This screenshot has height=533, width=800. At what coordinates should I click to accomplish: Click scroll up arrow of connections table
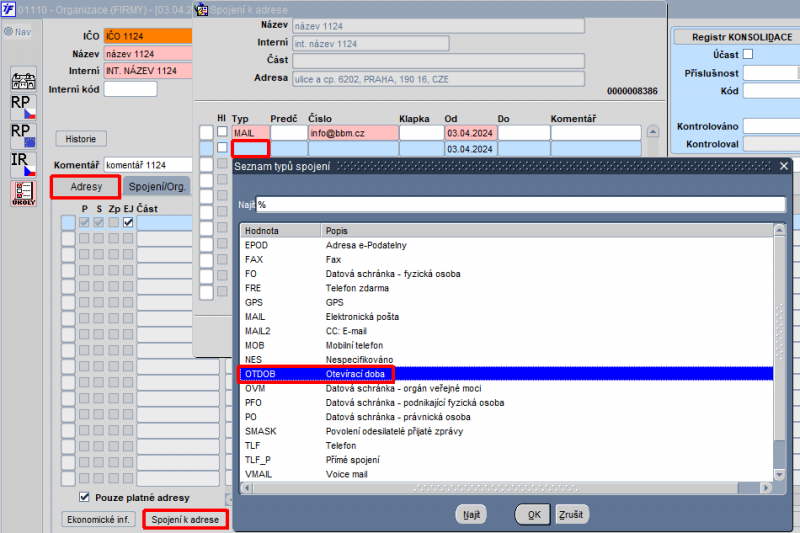coord(653,132)
